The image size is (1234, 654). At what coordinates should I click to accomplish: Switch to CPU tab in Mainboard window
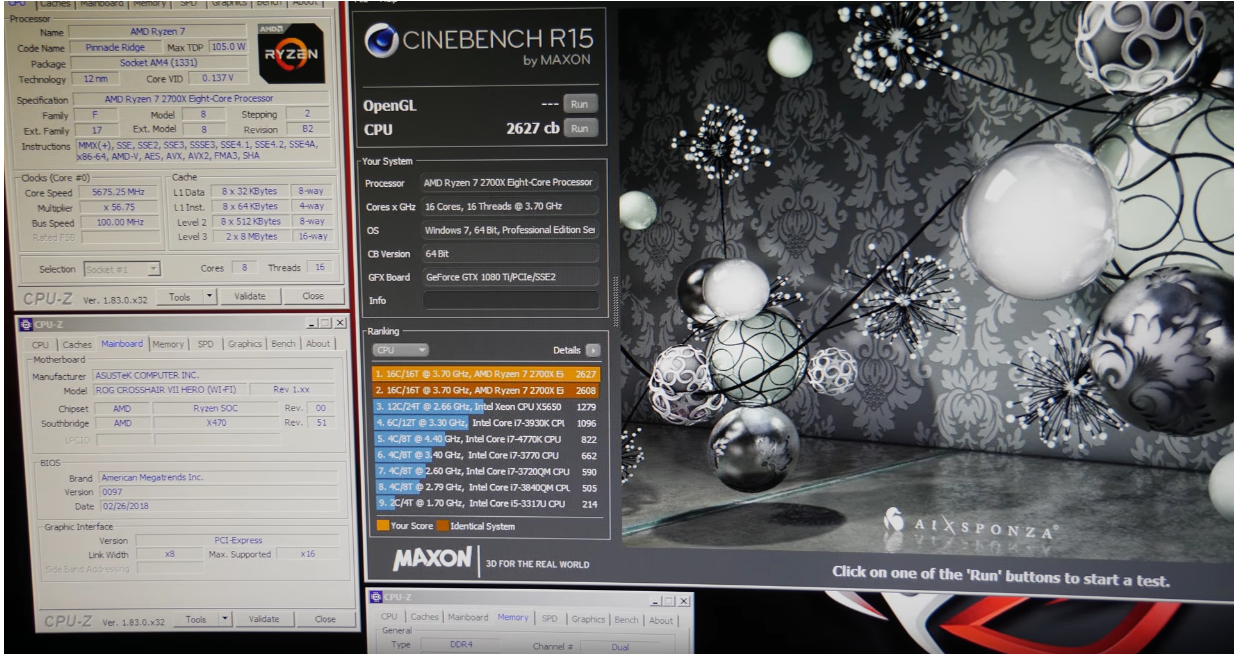[41, 344]
